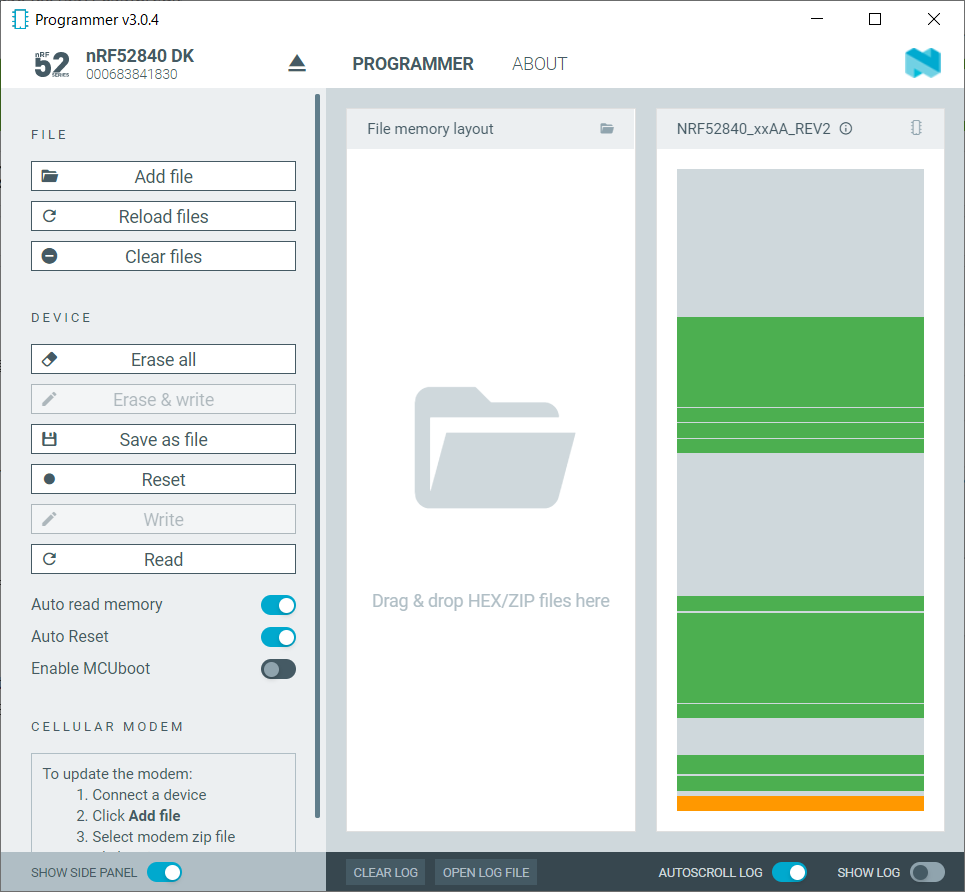
Task: Click the middle gray empty memory region
Action: pyautogui.click(x=800, y=524)
